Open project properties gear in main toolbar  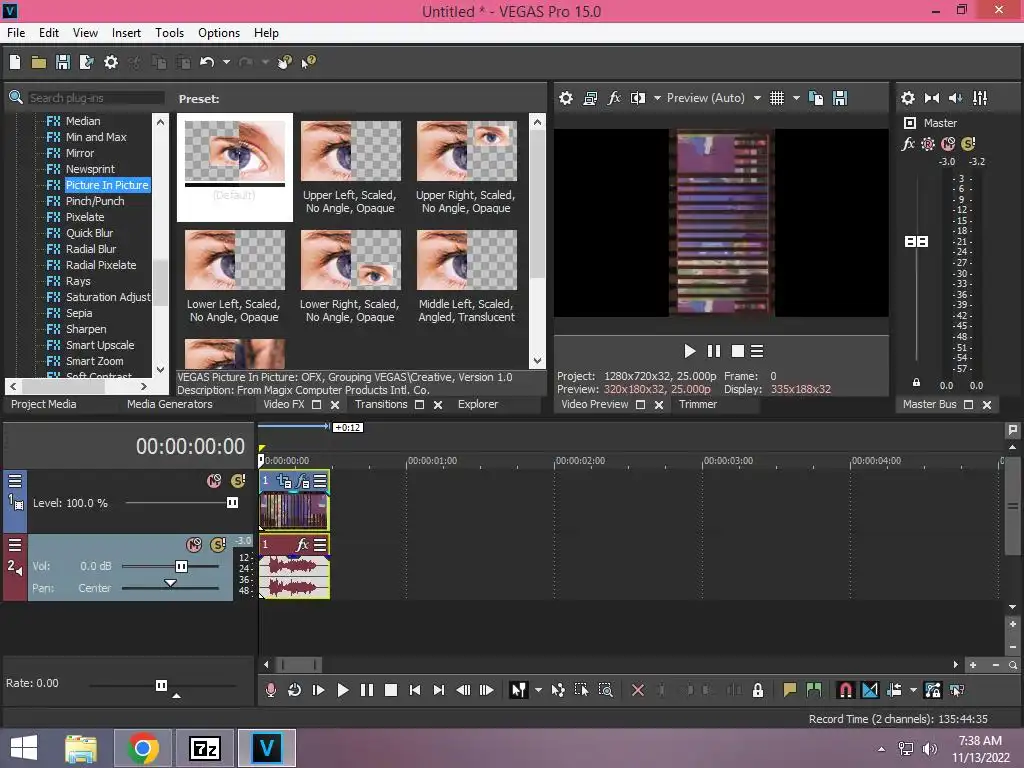coord(111,62)
